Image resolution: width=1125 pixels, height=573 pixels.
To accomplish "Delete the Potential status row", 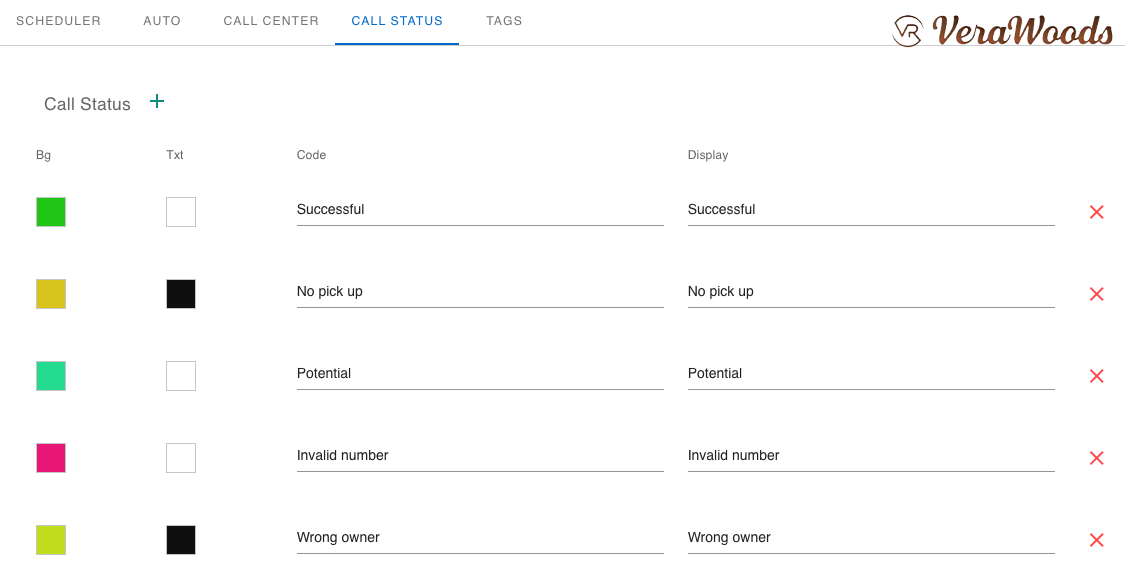I will click(1096, 376).
